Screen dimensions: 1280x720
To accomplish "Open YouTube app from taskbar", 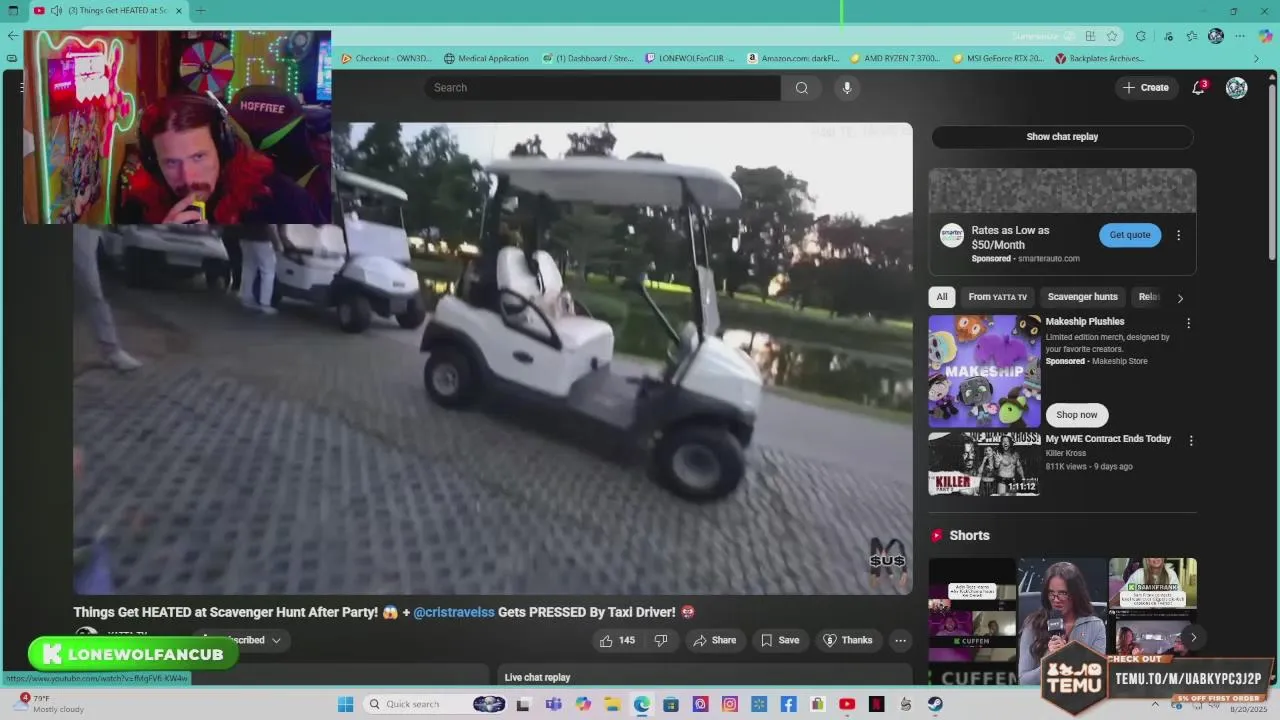I will tap(847, 704).
